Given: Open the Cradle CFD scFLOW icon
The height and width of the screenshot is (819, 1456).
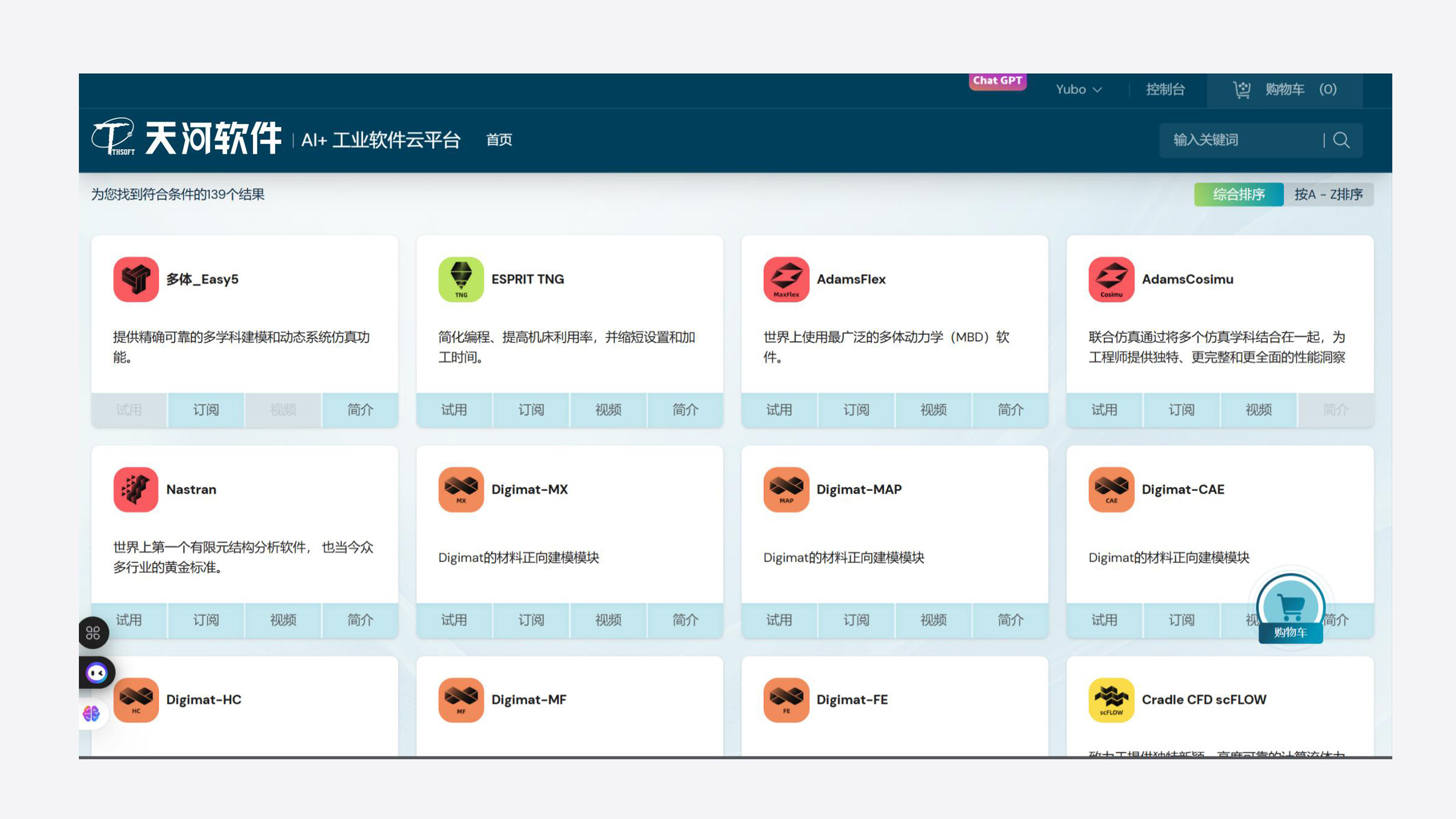Looking at the screenshot, I should [x=1111, y=700].
